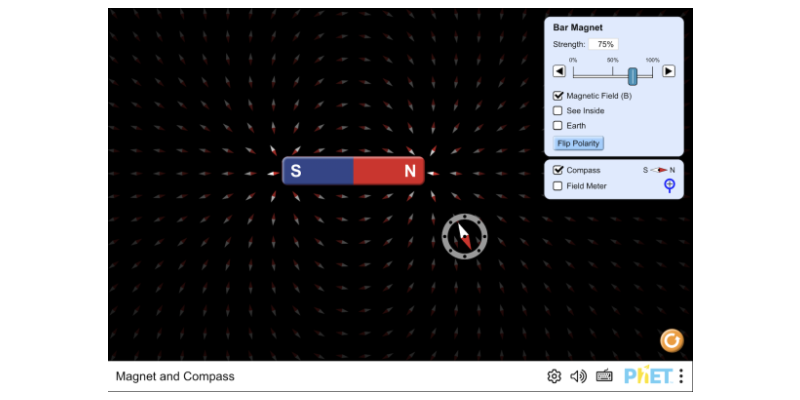Enable the Field Meter checkbox
Viewport: 800px width, 400px height.
click(x=559, y=186)
